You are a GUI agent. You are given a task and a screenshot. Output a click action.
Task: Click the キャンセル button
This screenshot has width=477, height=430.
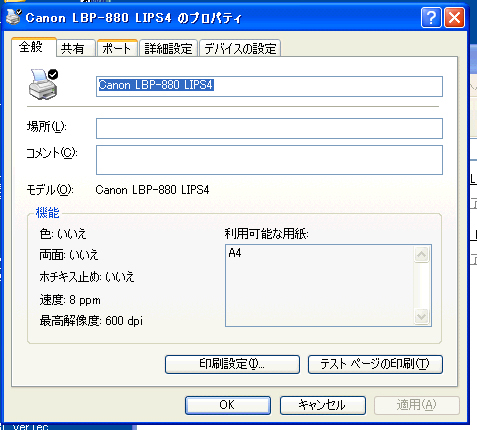323,405
